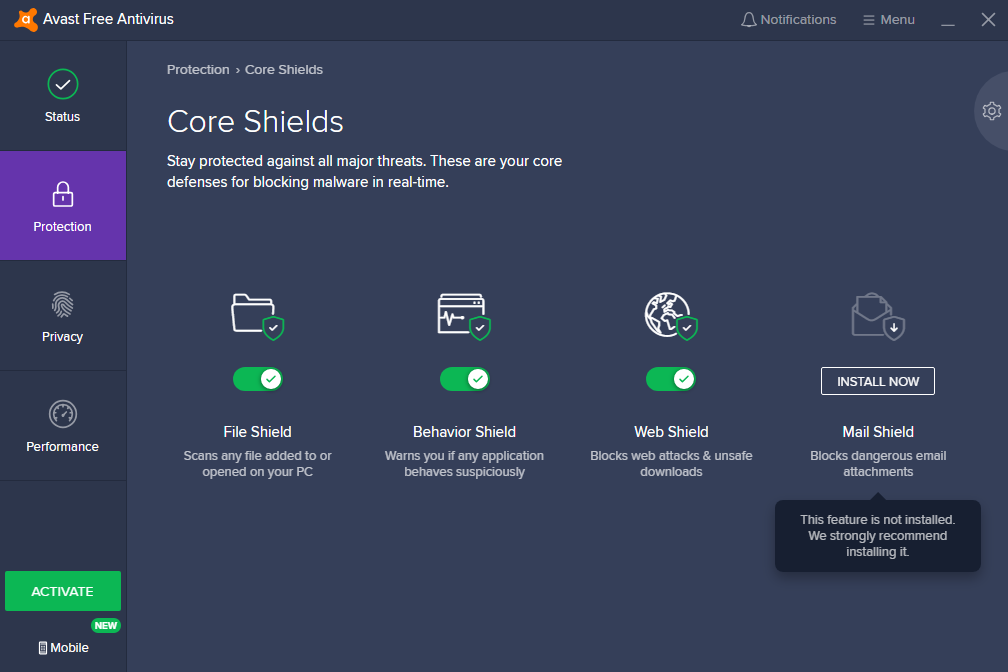1008x672 pixels.
Task: Open the Status section
Action: (x=63, y=96)
